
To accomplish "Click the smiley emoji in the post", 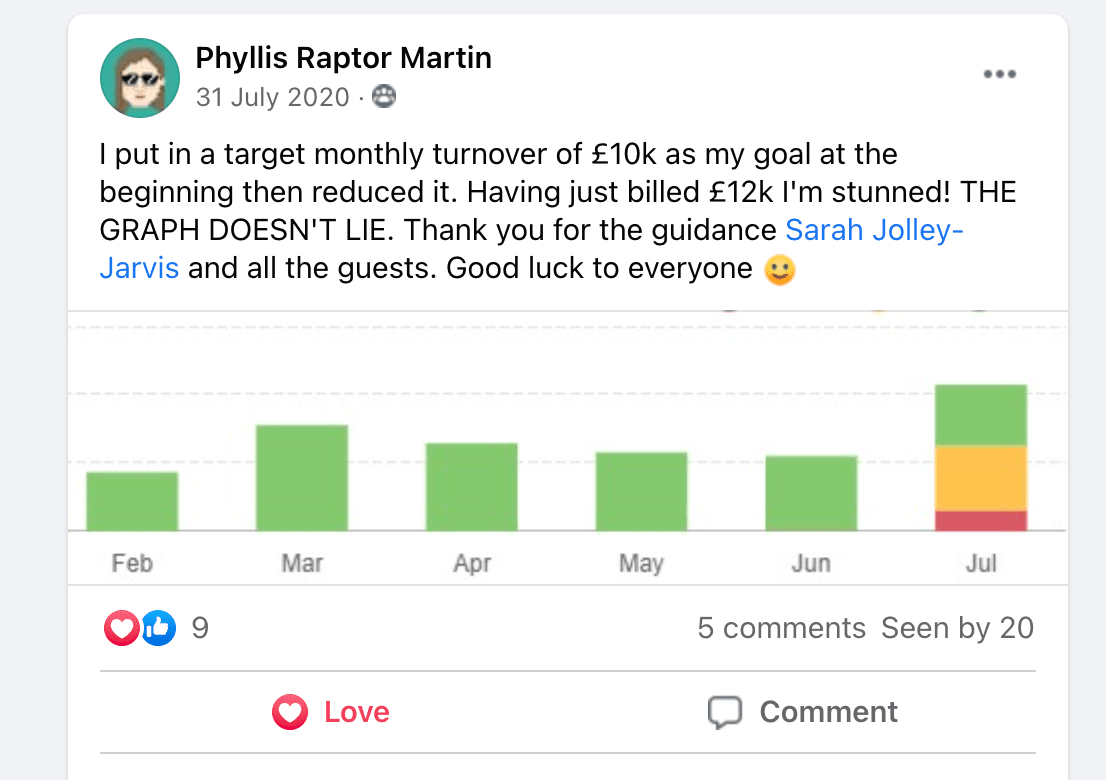I will pos(779,270).
